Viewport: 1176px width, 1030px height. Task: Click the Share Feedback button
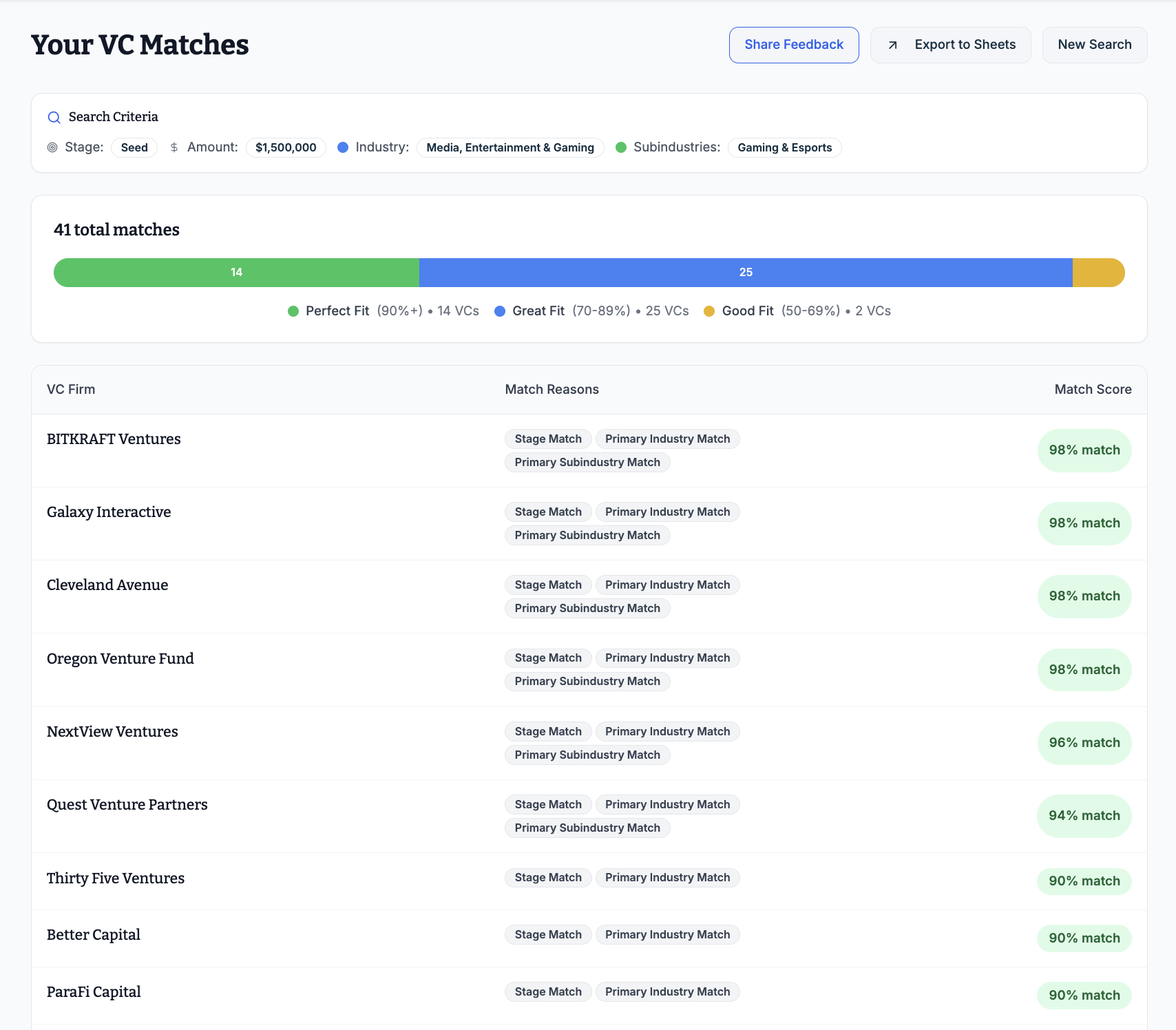793,45
